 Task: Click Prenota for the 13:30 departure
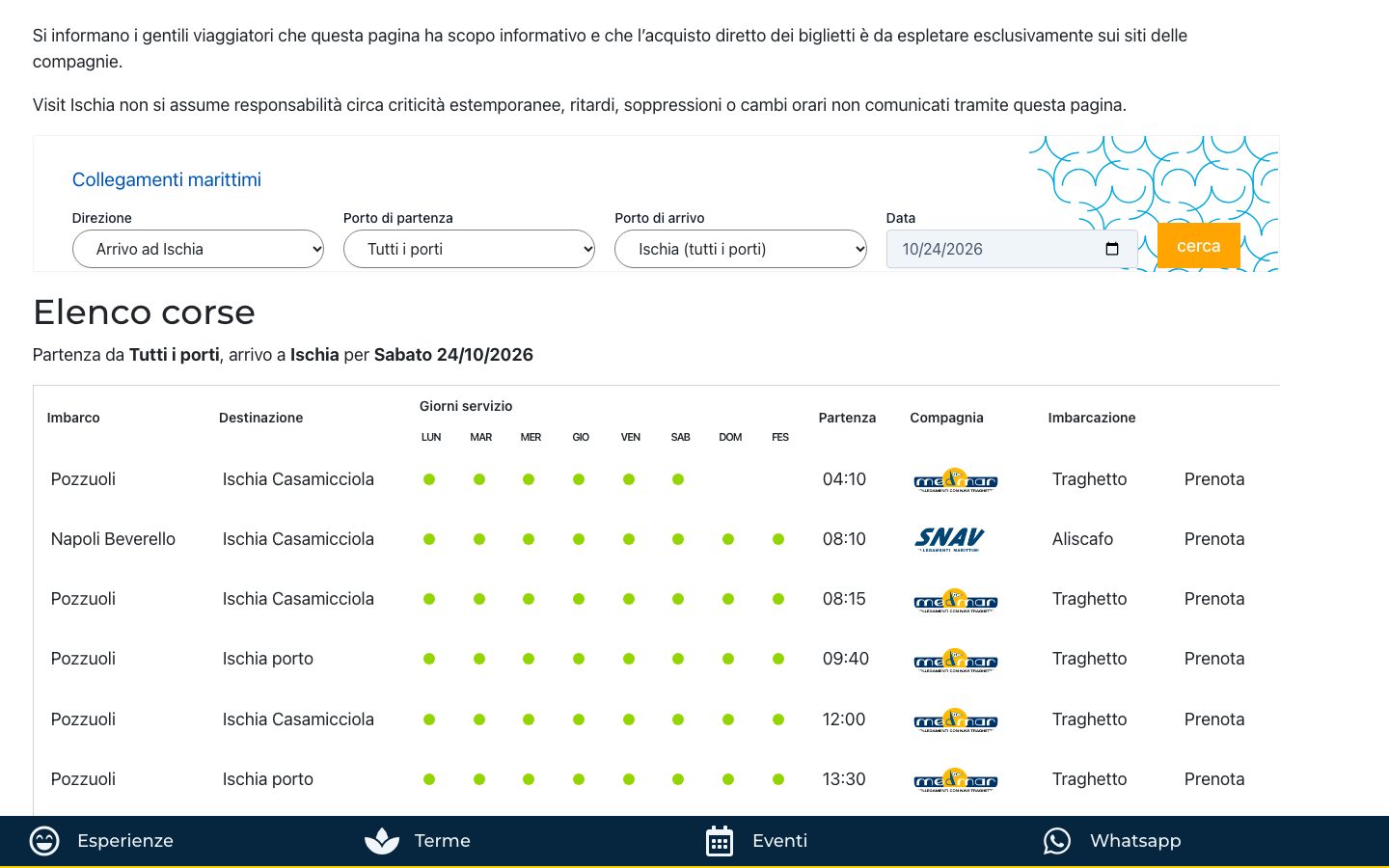coord(1214,779)
